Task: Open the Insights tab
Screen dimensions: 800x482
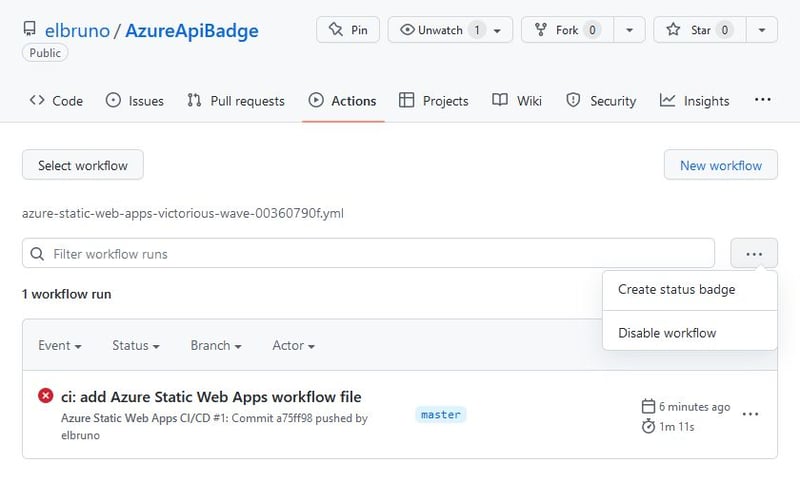Action: click(694, 100)
